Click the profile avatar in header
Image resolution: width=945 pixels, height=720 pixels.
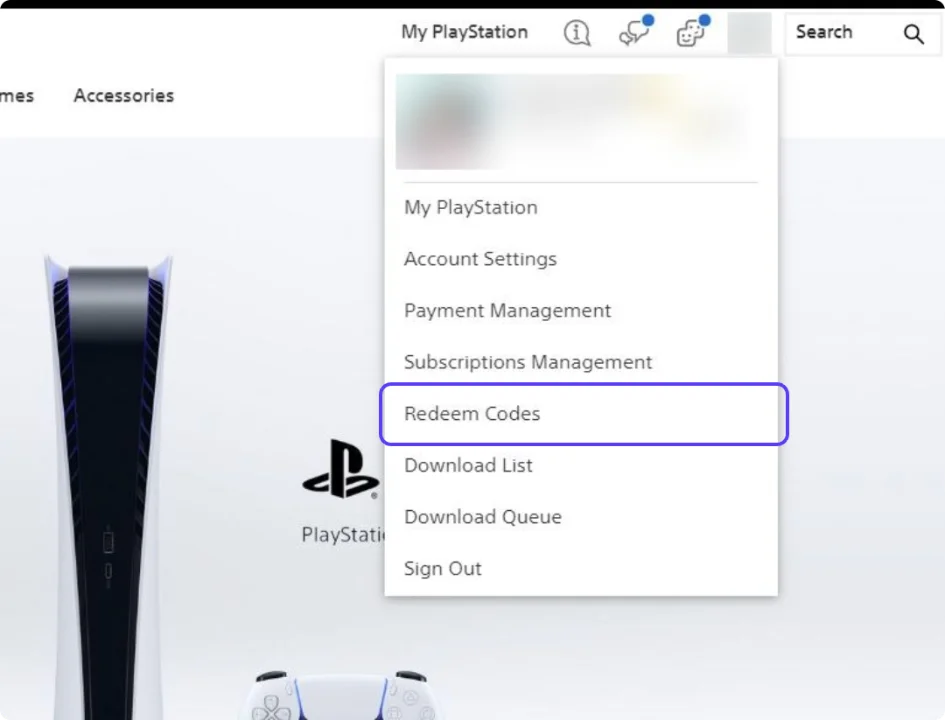click(749, 33)
